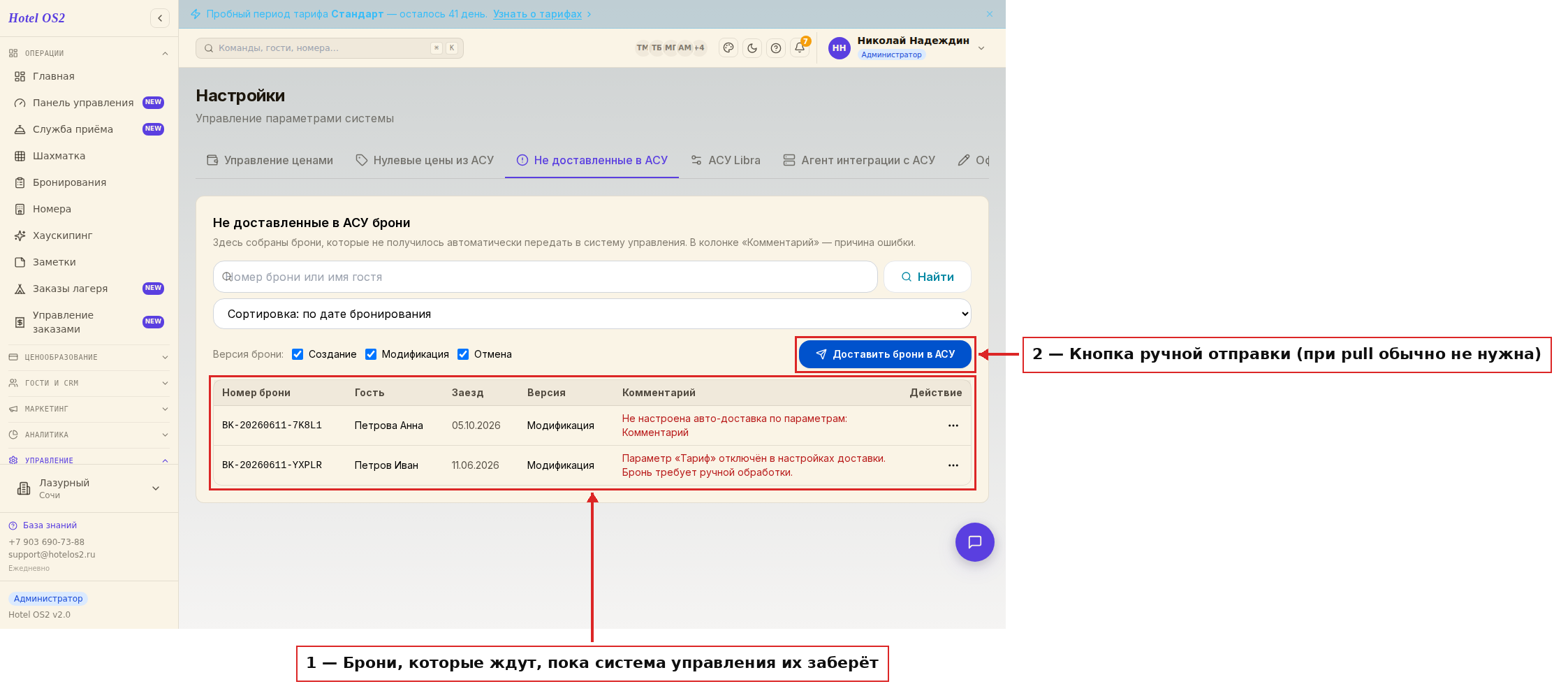Viewport: 1568px width, 698px height.
Task: Open the База знаний link
Action: [x=50, y=525]
